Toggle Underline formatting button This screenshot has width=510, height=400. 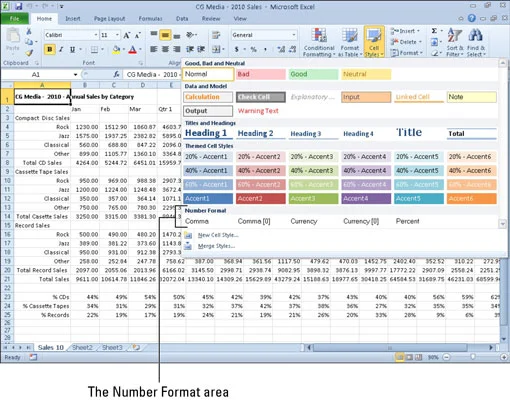72,50
